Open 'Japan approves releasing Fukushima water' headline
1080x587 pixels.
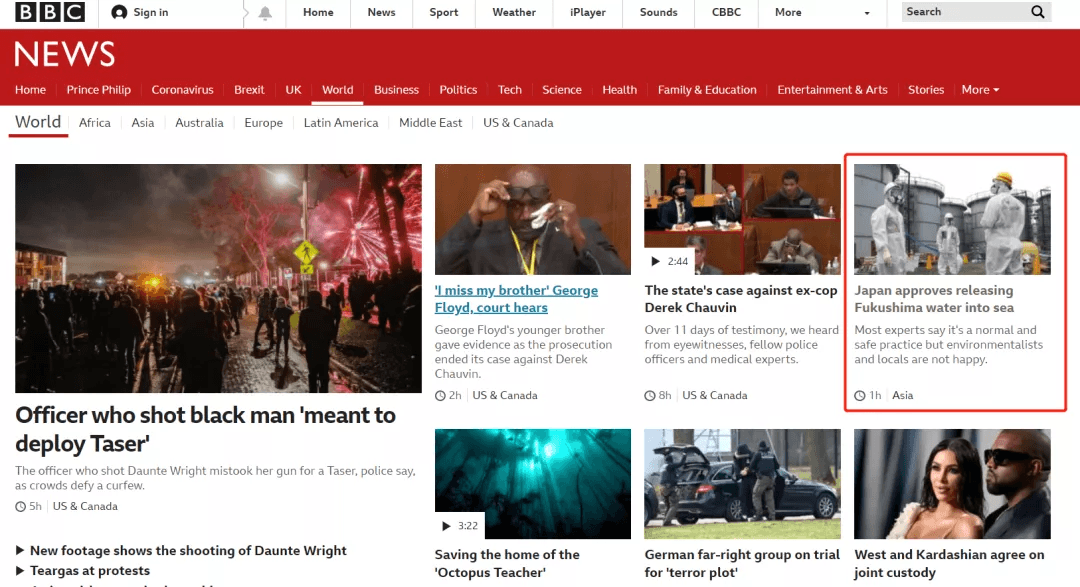click(934, 299)
